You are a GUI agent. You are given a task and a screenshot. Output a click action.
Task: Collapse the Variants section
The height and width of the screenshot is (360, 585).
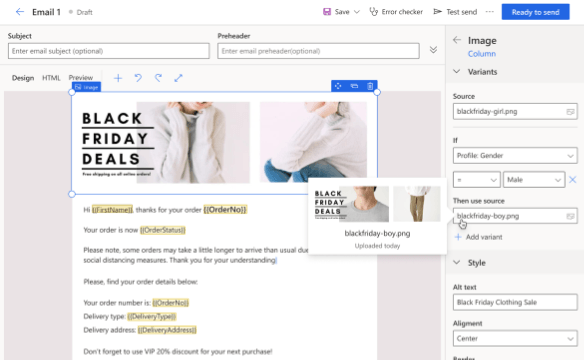pos(457,72)
